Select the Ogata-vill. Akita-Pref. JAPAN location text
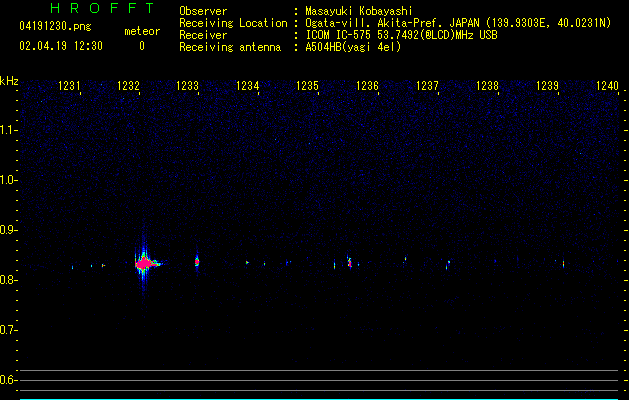The image size is (629, 400). coord(458,23)
